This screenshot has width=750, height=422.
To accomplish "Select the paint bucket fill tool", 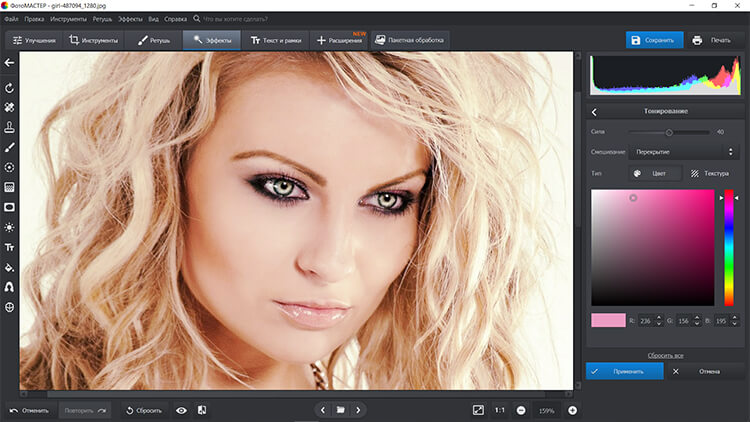I will point(9,267).
